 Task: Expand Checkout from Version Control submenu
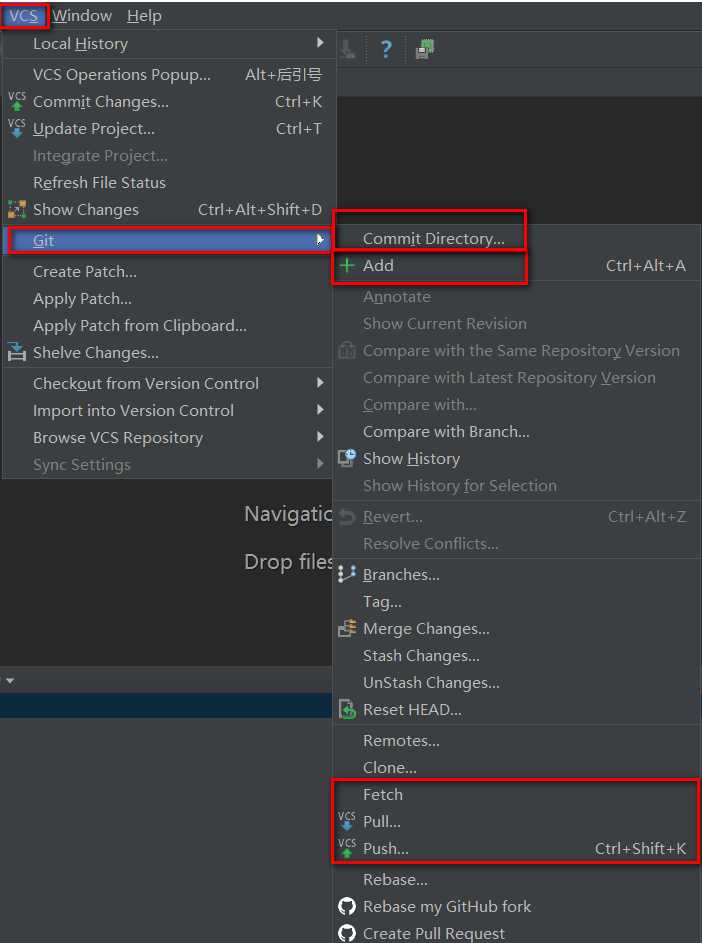320,383
